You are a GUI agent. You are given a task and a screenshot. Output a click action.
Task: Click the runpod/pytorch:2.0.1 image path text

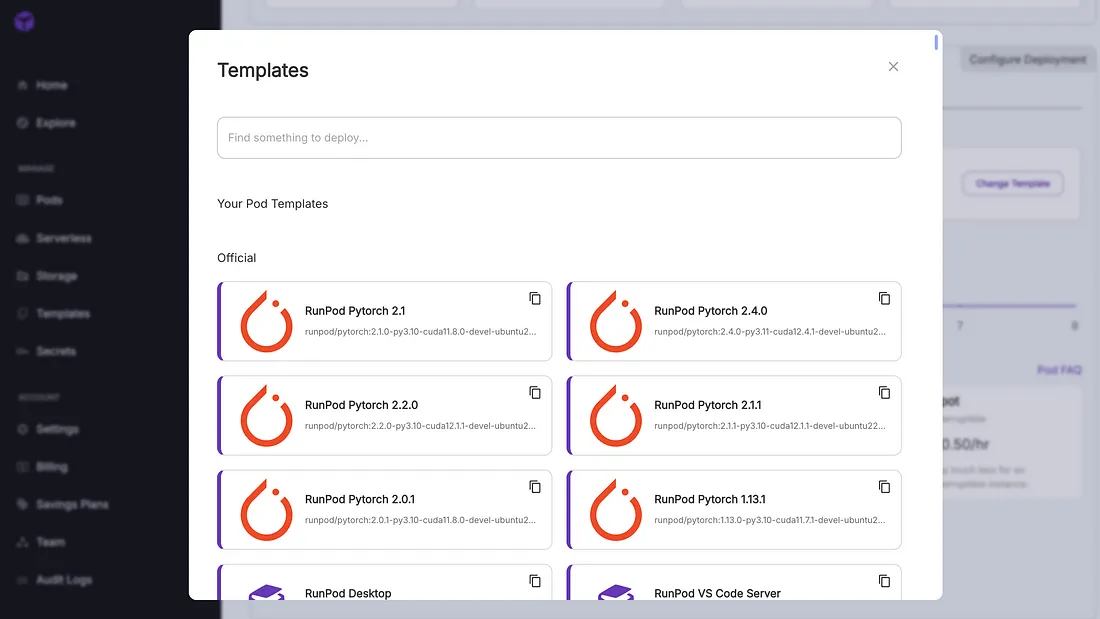tap(420, 520)
